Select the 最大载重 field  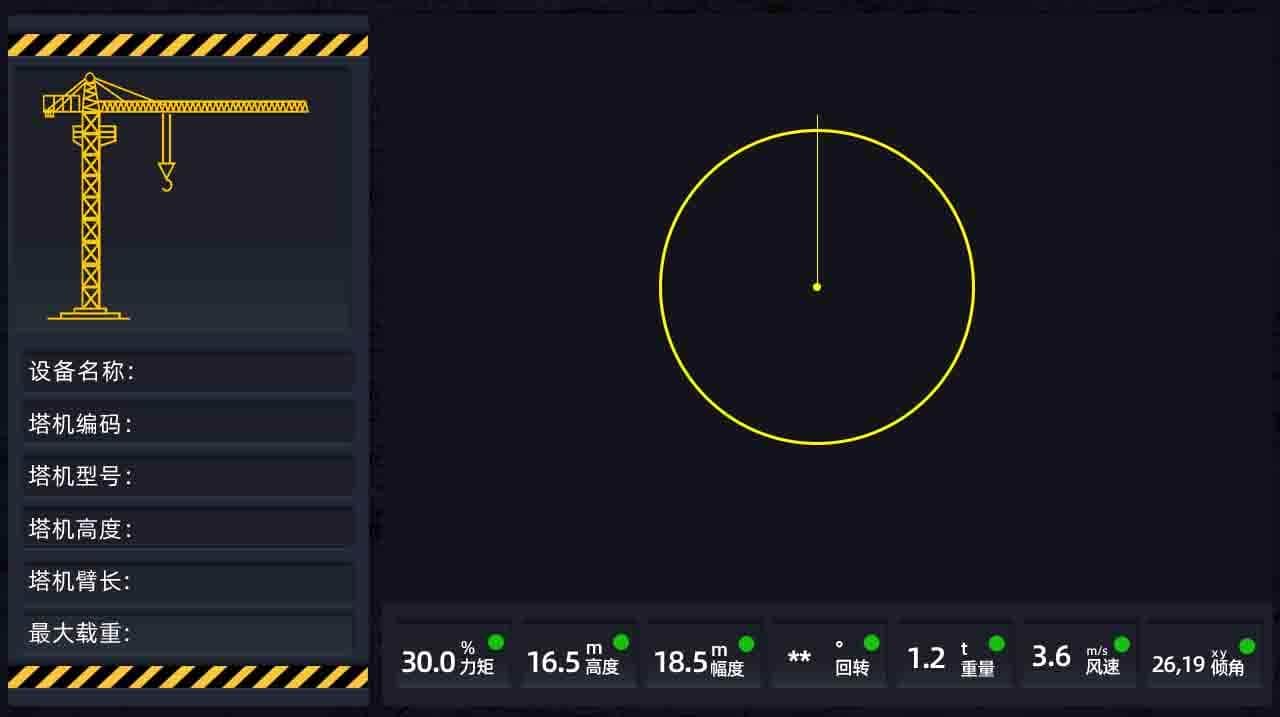[x=188, y=633]
